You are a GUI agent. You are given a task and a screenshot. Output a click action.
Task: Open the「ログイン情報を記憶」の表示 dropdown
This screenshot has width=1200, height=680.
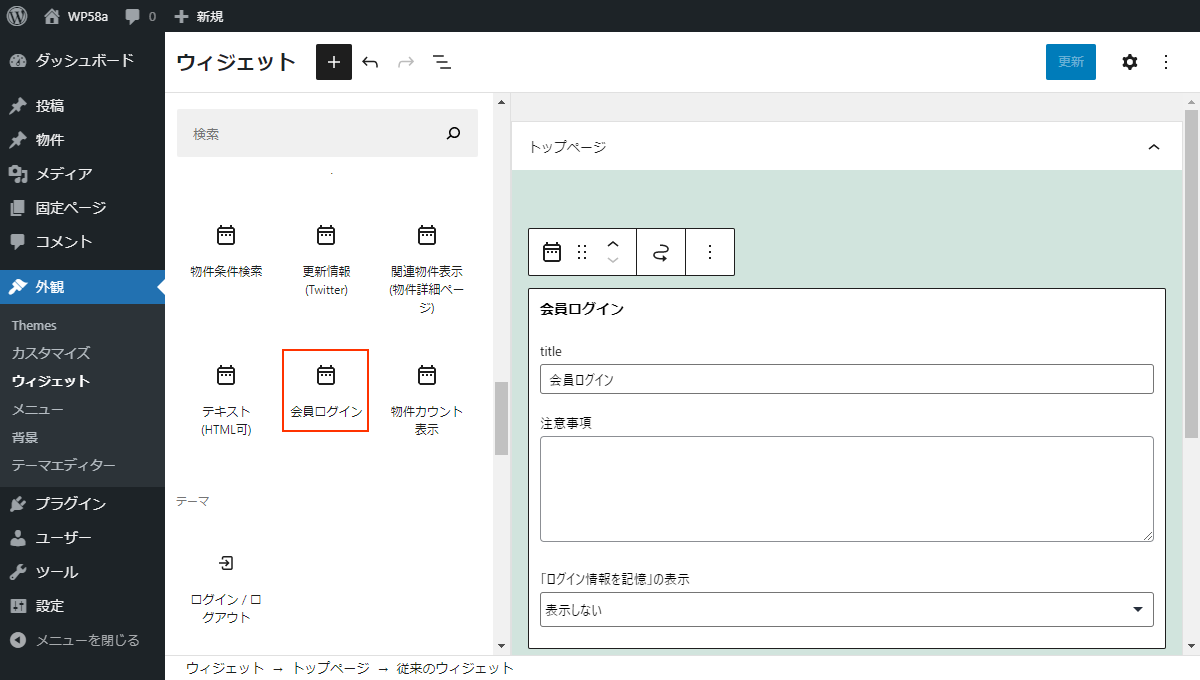846,609
